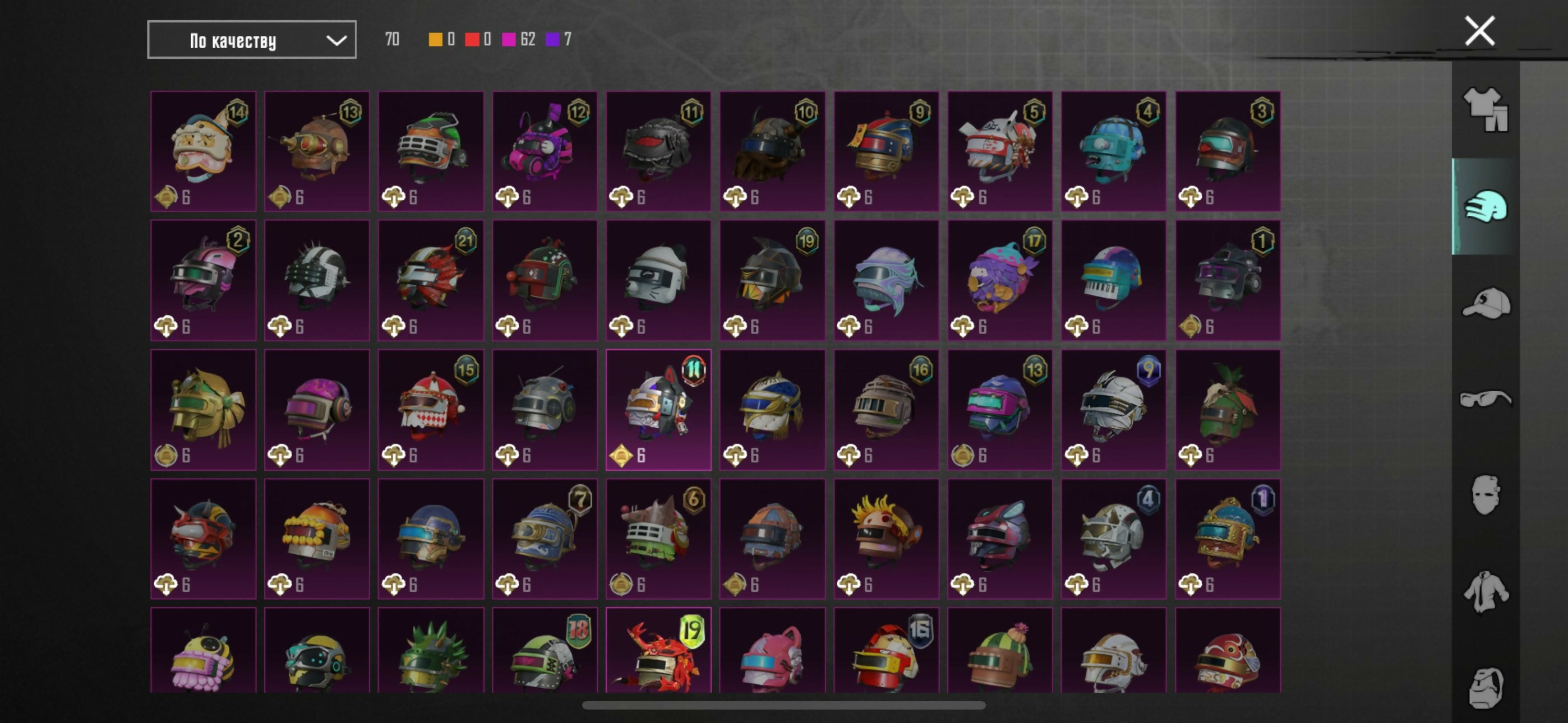
Task: Filter by the orange quality swatch
Action: (435, 40)
